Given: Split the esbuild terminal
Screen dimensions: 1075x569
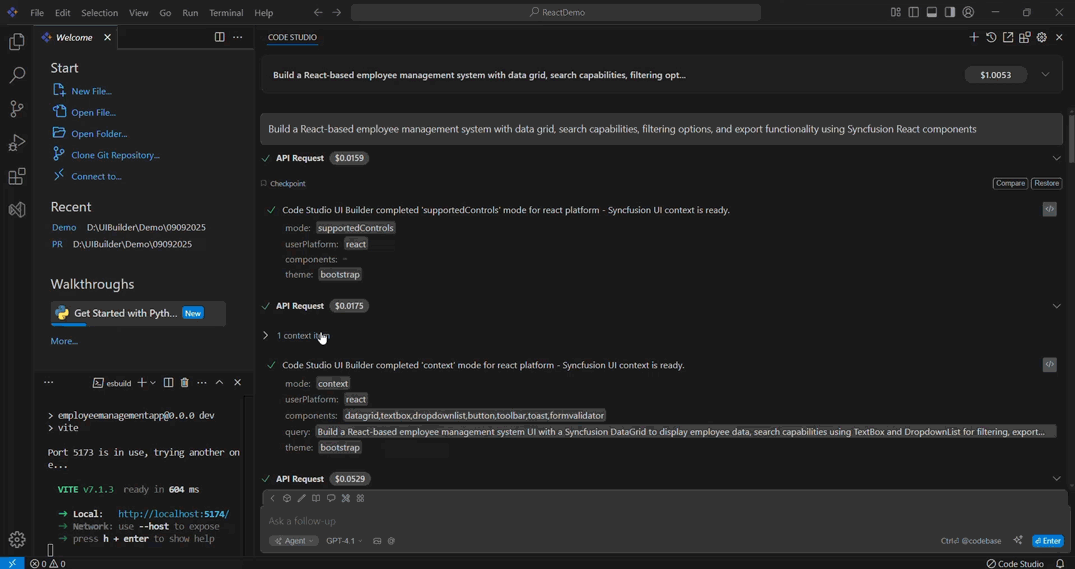Looking at the screenshot, I should tap(168, 383).
